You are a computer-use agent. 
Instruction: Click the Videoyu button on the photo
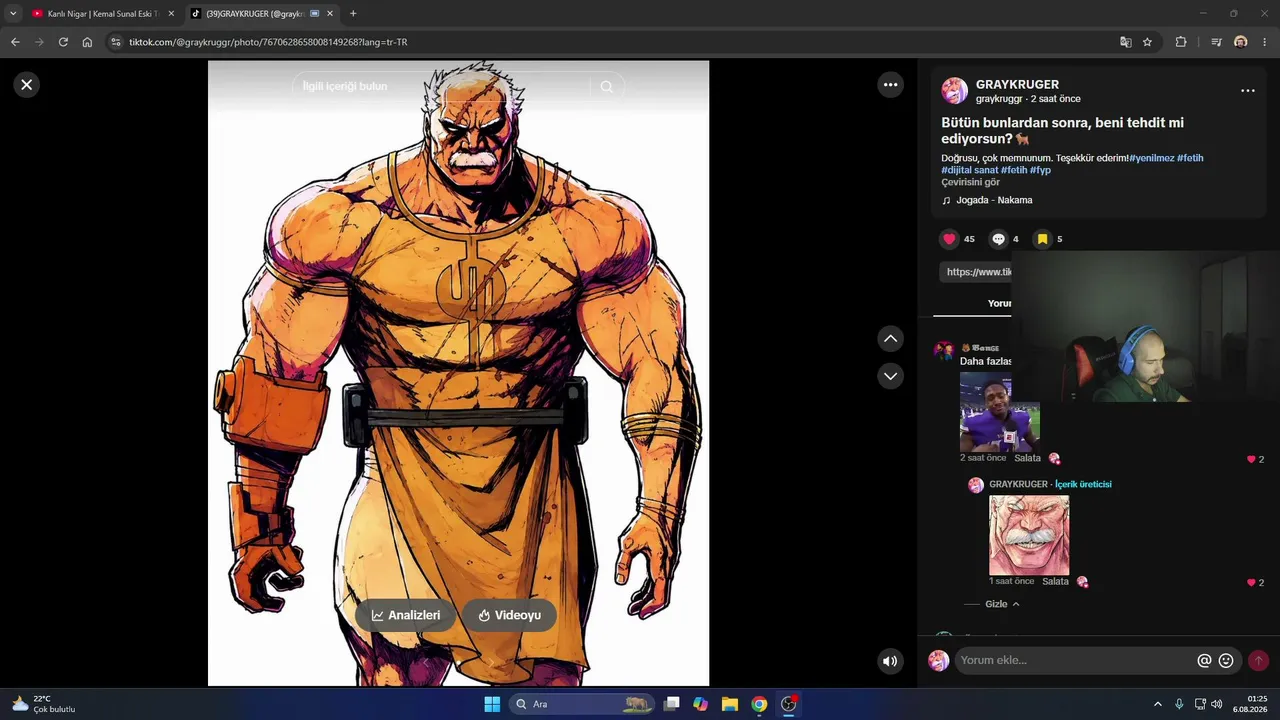point(509,615)
